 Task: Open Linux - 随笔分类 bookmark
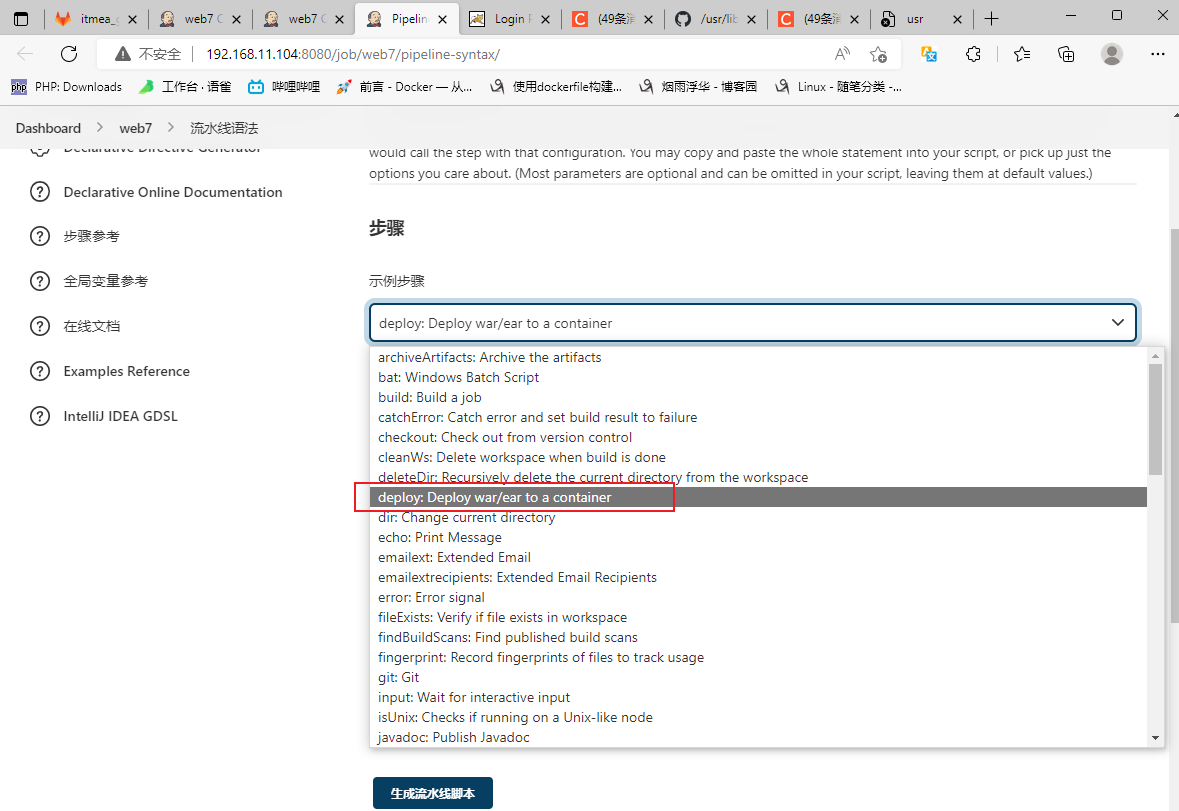coord(838,87)
